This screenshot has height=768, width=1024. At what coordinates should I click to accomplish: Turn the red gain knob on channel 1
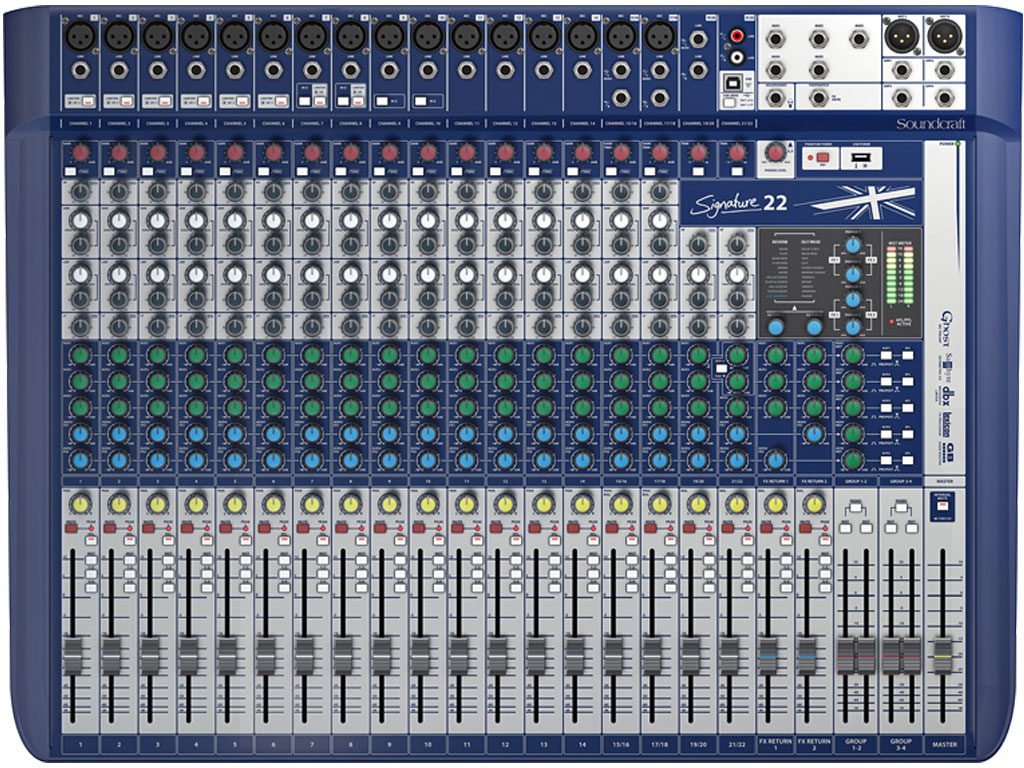80,153
